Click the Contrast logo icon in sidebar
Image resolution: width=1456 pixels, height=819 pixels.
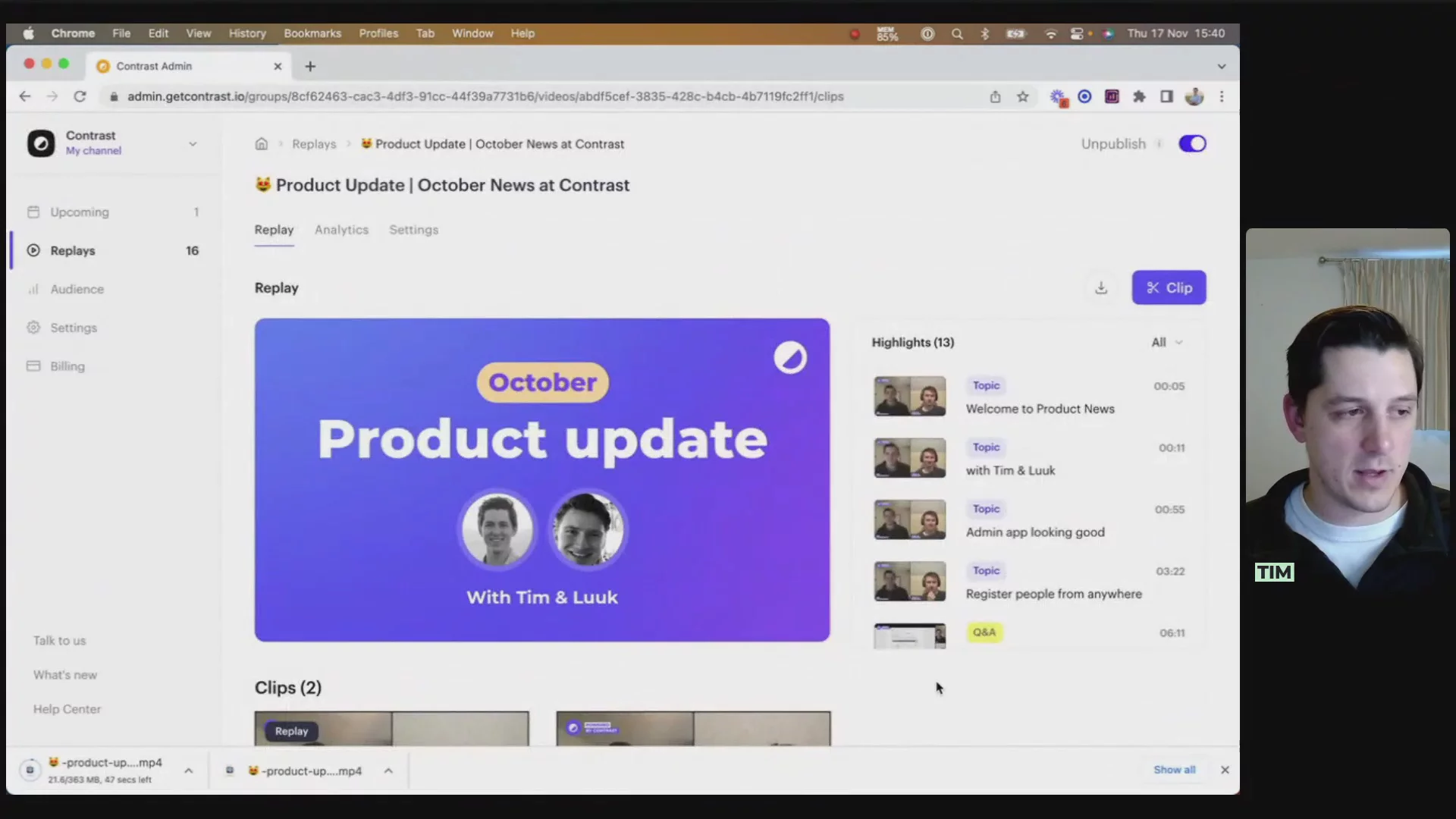point(41,143)
